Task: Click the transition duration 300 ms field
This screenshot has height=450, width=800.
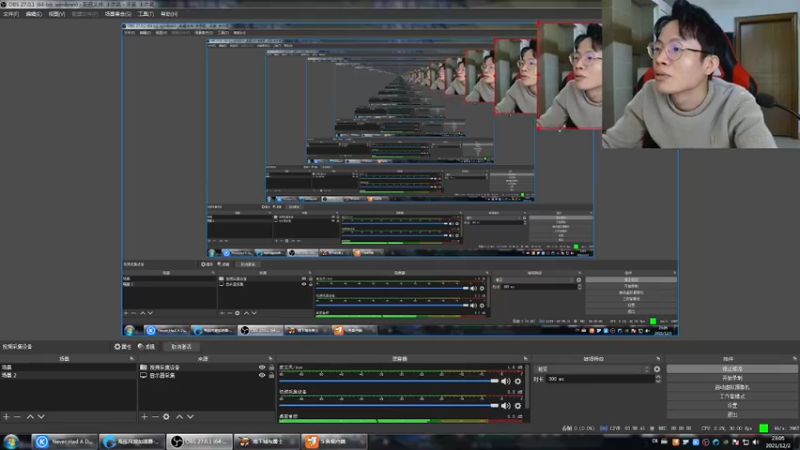Action: pos(599,379)
